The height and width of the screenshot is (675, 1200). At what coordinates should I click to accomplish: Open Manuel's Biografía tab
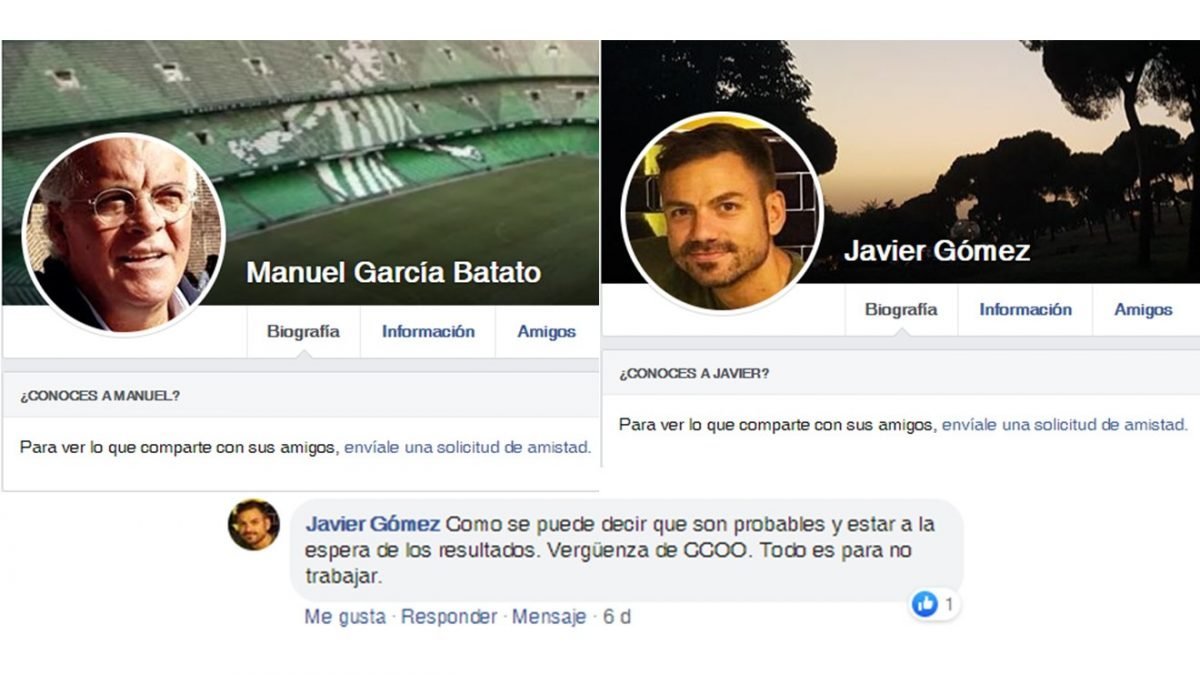(x=303, y=332)
